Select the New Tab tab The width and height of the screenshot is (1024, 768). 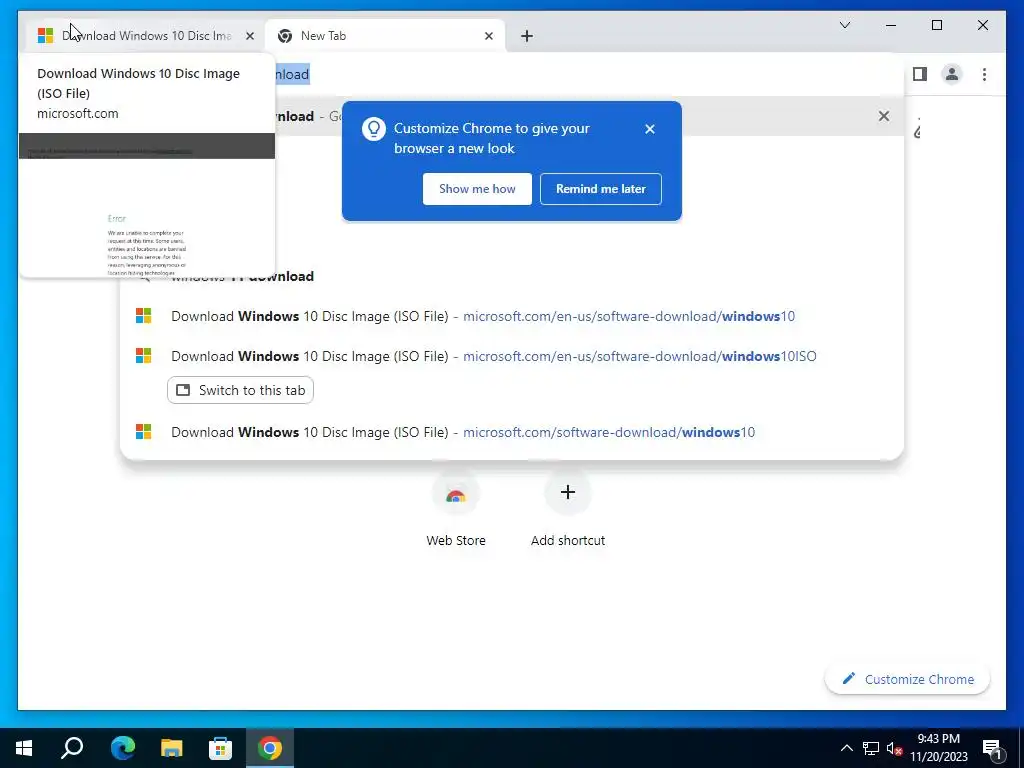coord(384,36)
